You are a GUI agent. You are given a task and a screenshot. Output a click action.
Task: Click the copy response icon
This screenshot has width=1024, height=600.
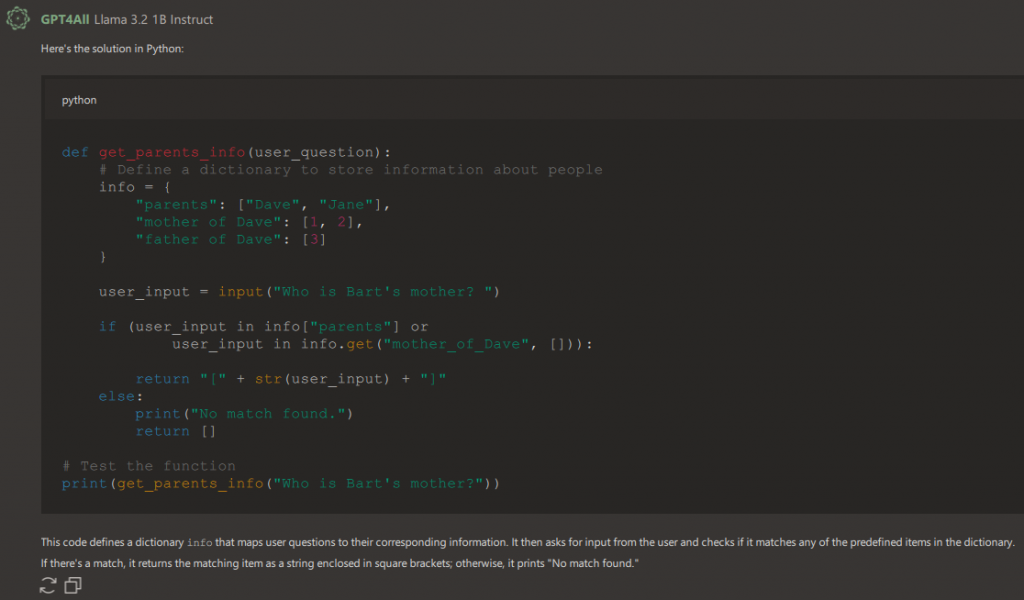tap(73, 586)
